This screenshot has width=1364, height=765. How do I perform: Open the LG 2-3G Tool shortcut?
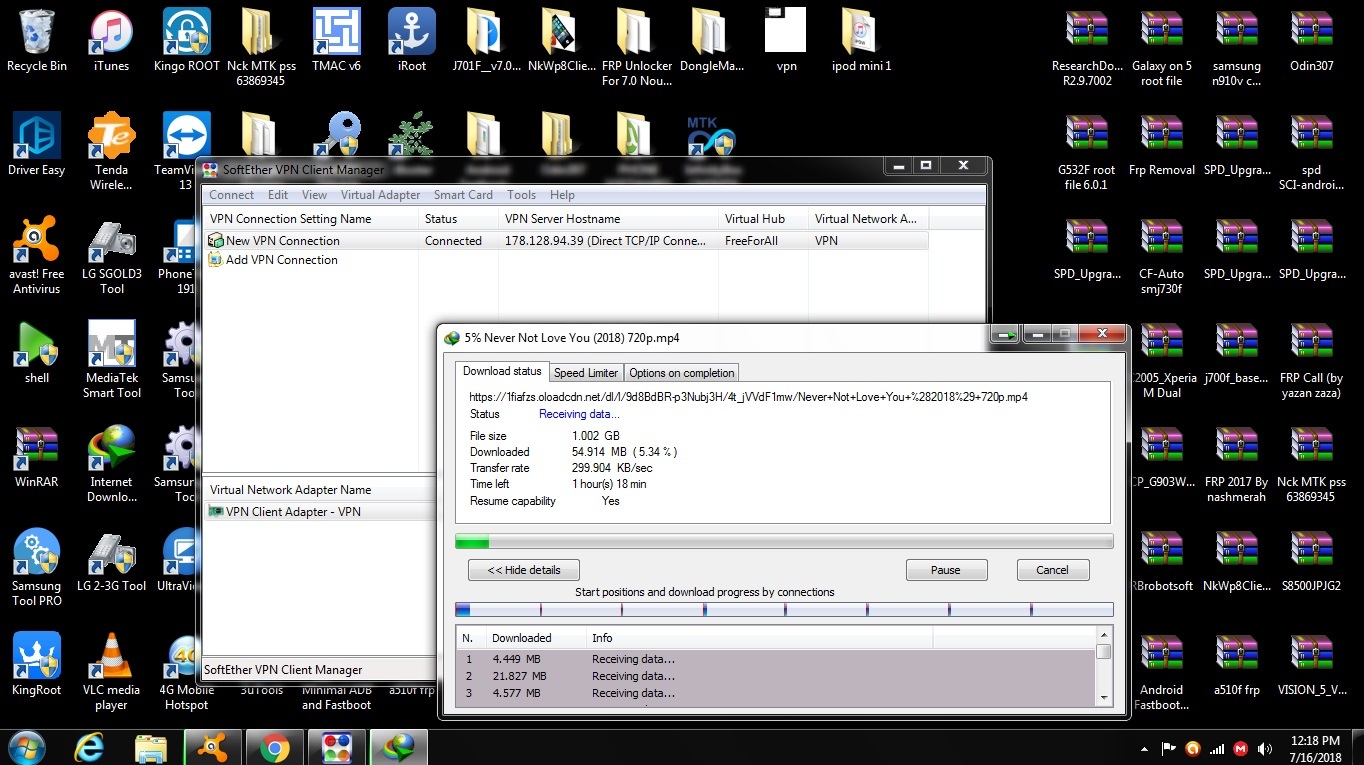click(111, 560)
